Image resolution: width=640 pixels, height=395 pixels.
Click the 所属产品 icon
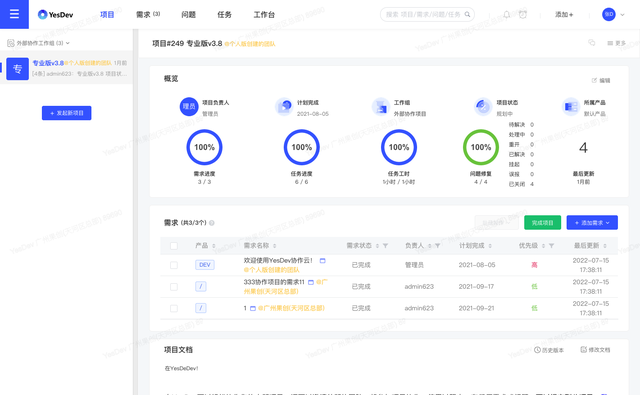click(x=571, y=107)
